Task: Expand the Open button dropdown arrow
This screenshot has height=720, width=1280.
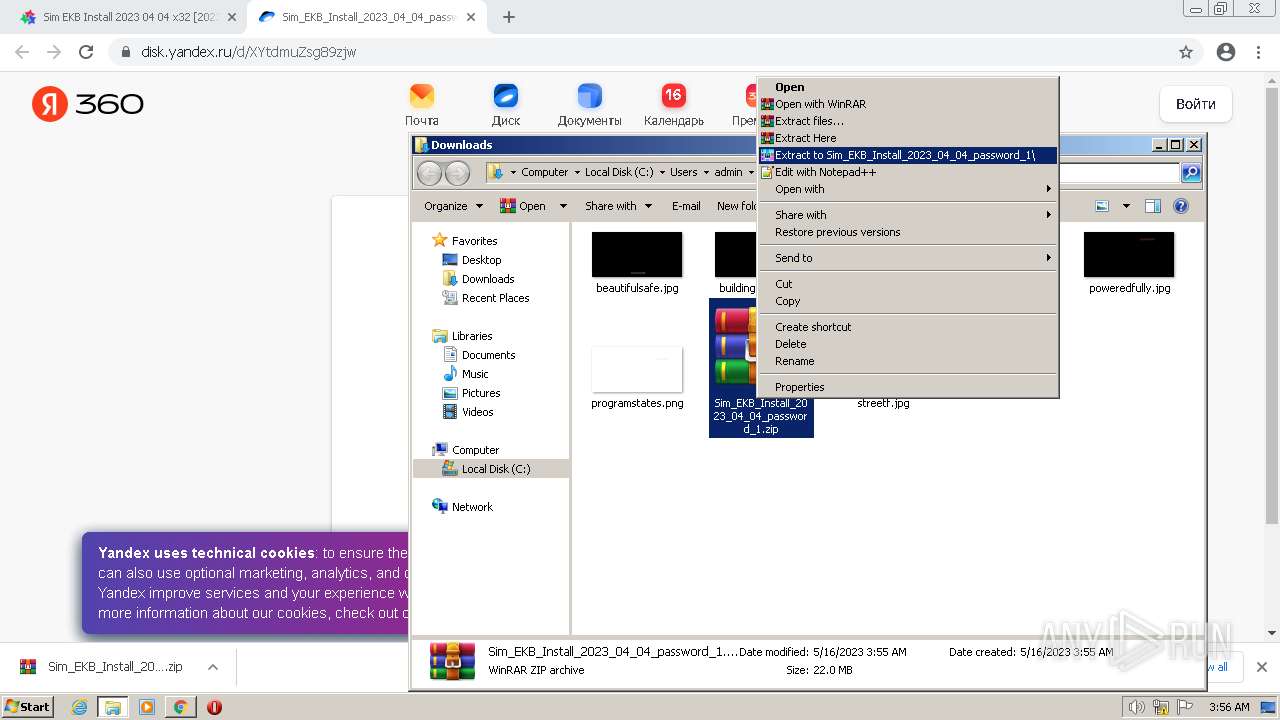Action: click(x=563, y=206)
